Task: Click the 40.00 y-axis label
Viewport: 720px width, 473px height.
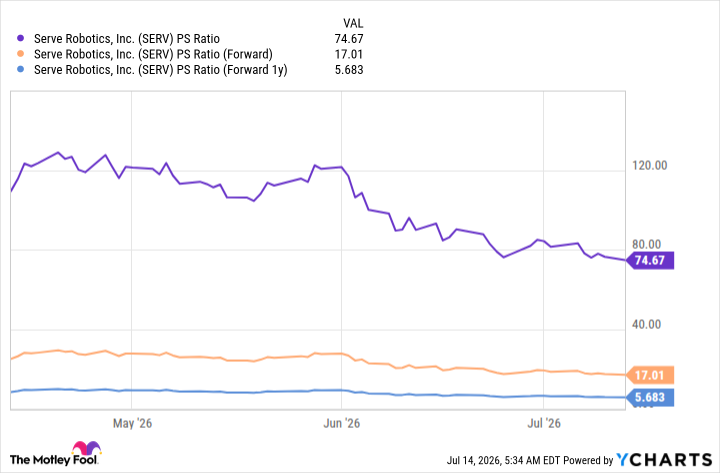Action: (x=647, y=324)
